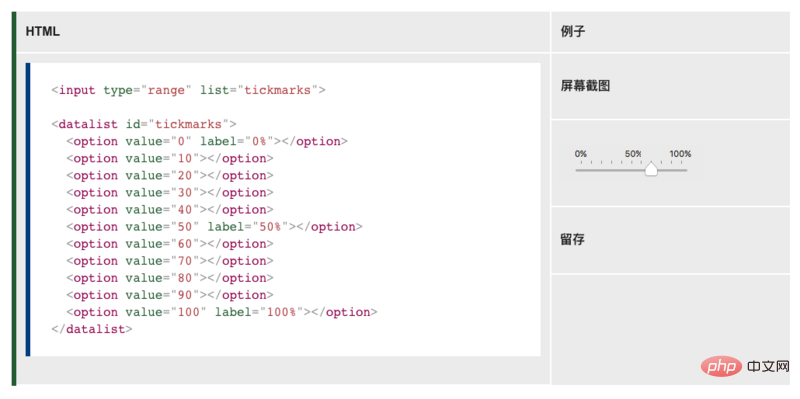Click the option value 100 label line
The width and height of the screenshot is (800, 399).
coord(222,312)
